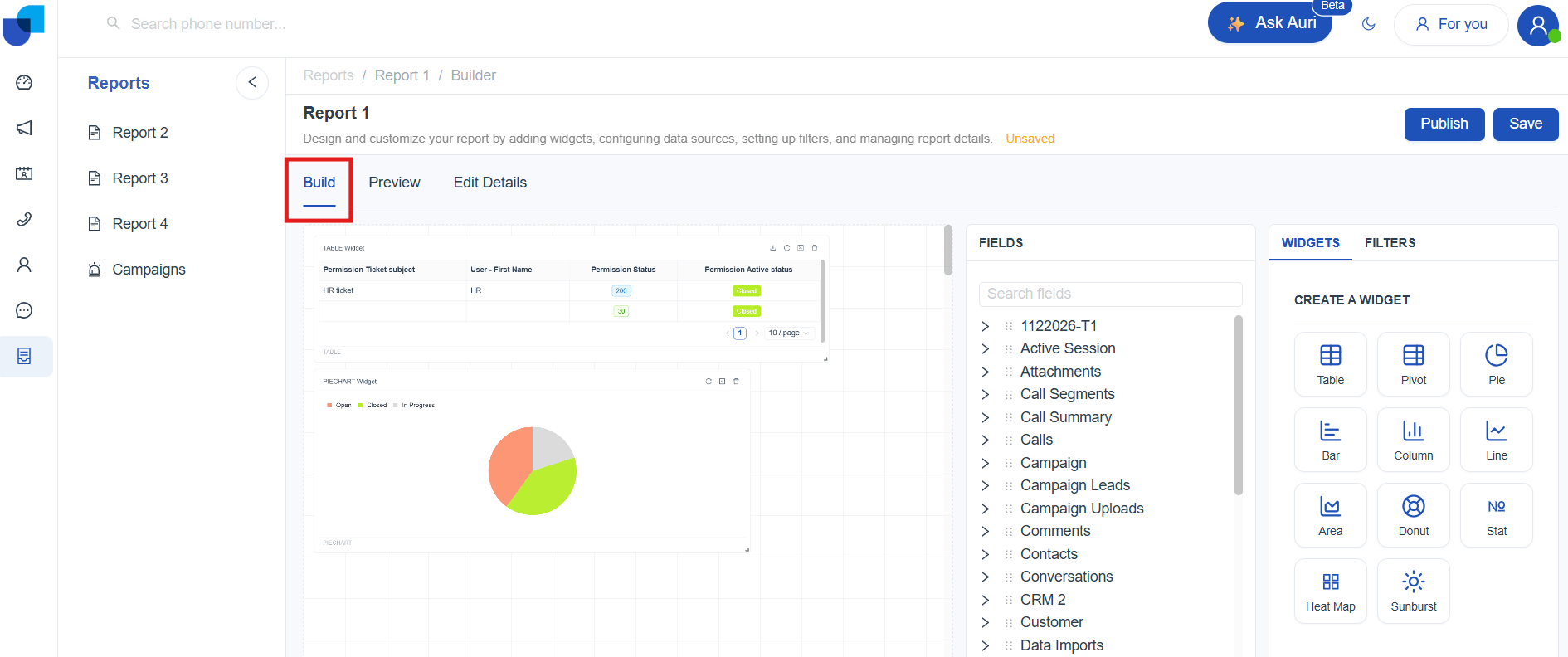The width and height of the screenshot is (1568, 657).
Task: Switch to the Preview tab
Action: [394, 182]
